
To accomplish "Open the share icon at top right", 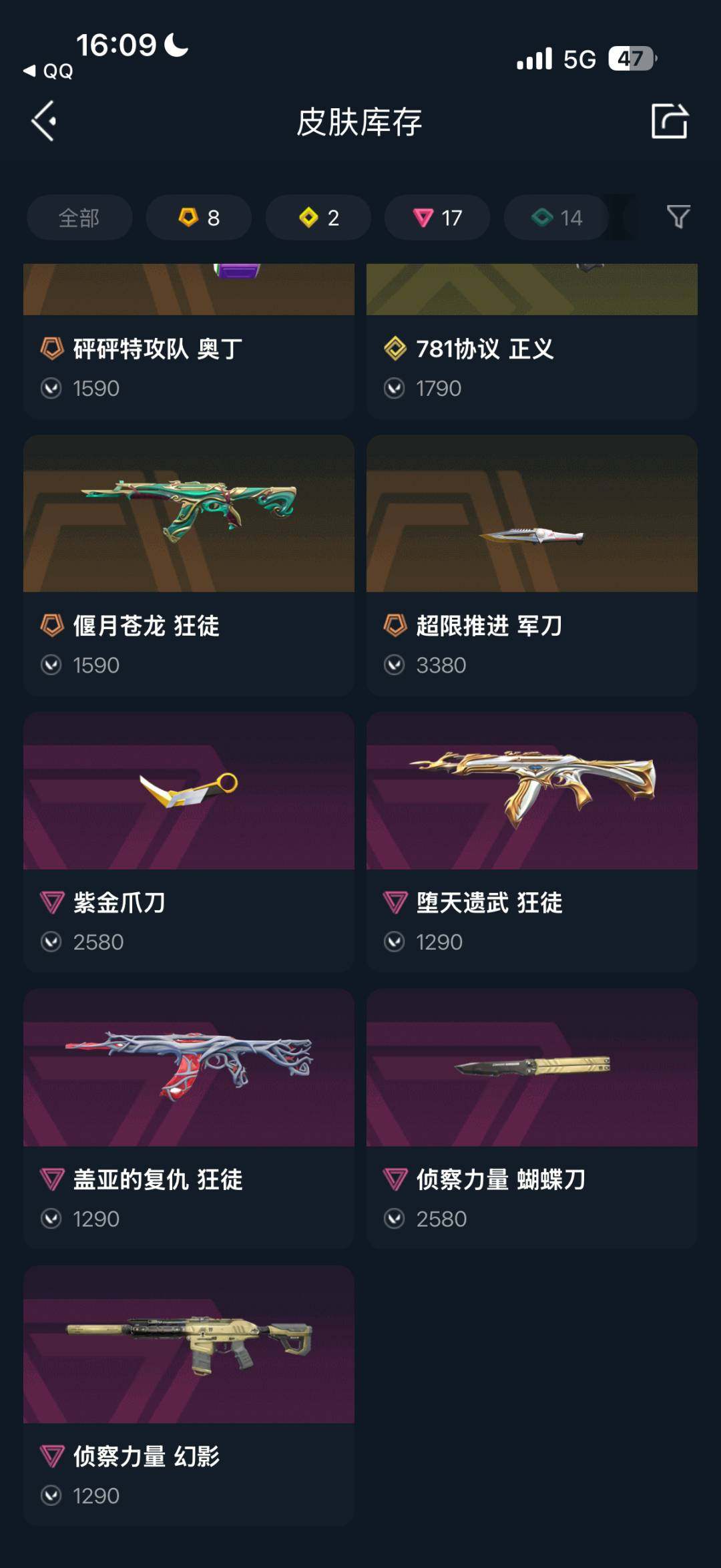I will 670,122.
